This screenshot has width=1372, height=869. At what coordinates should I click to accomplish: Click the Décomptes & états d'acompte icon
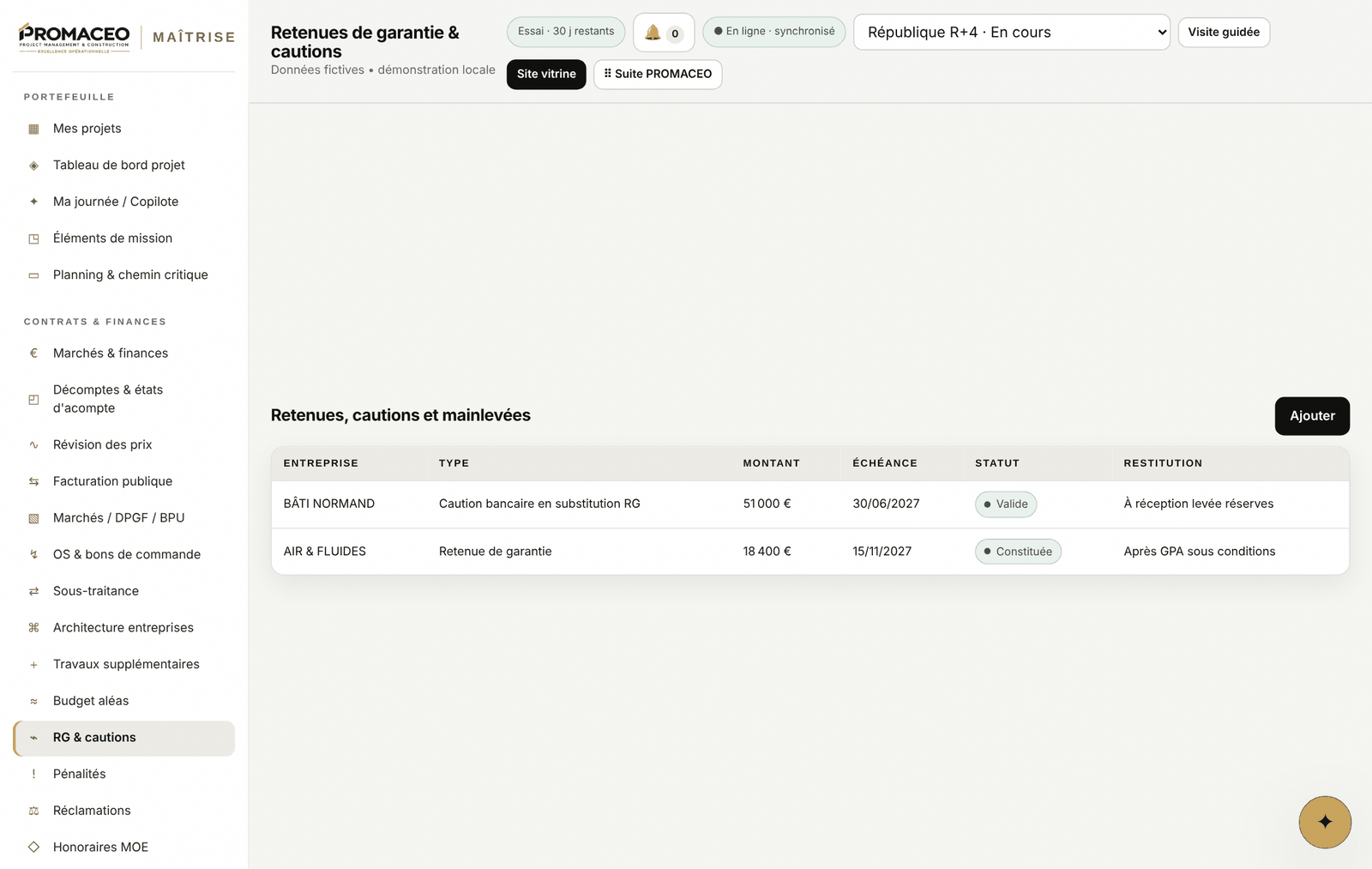tap(33, 399)
